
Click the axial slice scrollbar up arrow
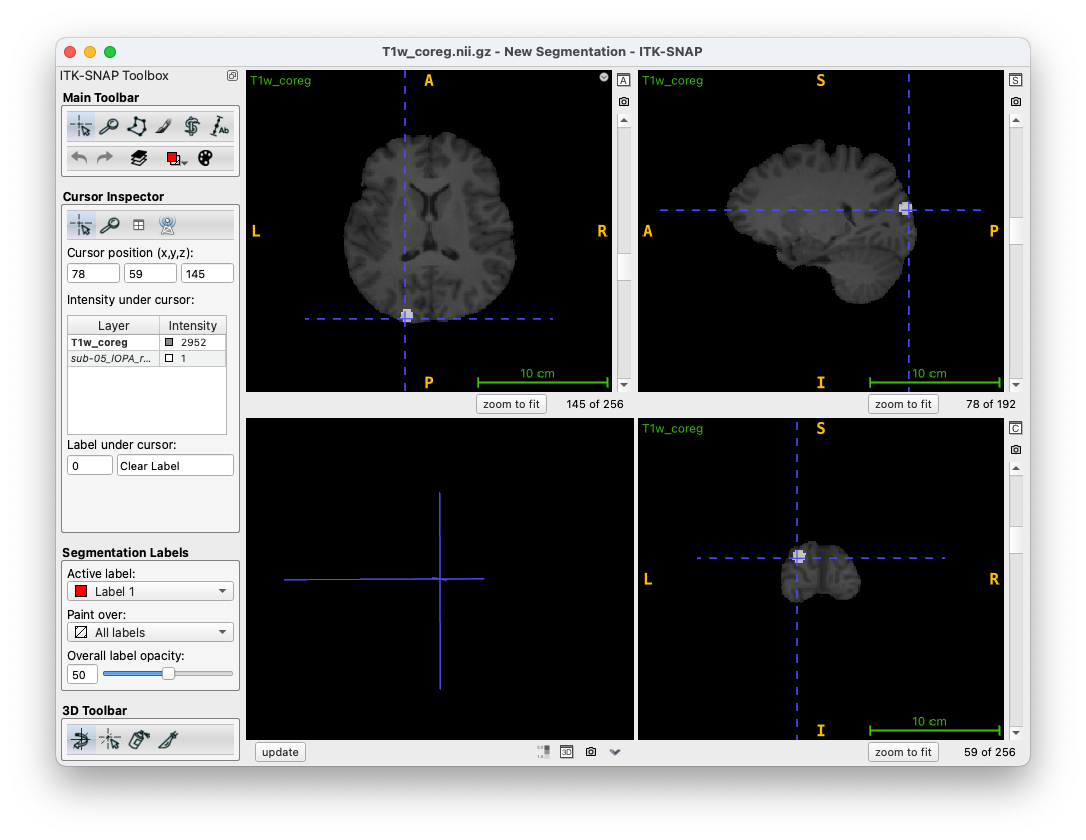pyautogui.click(x=624, y=120)
